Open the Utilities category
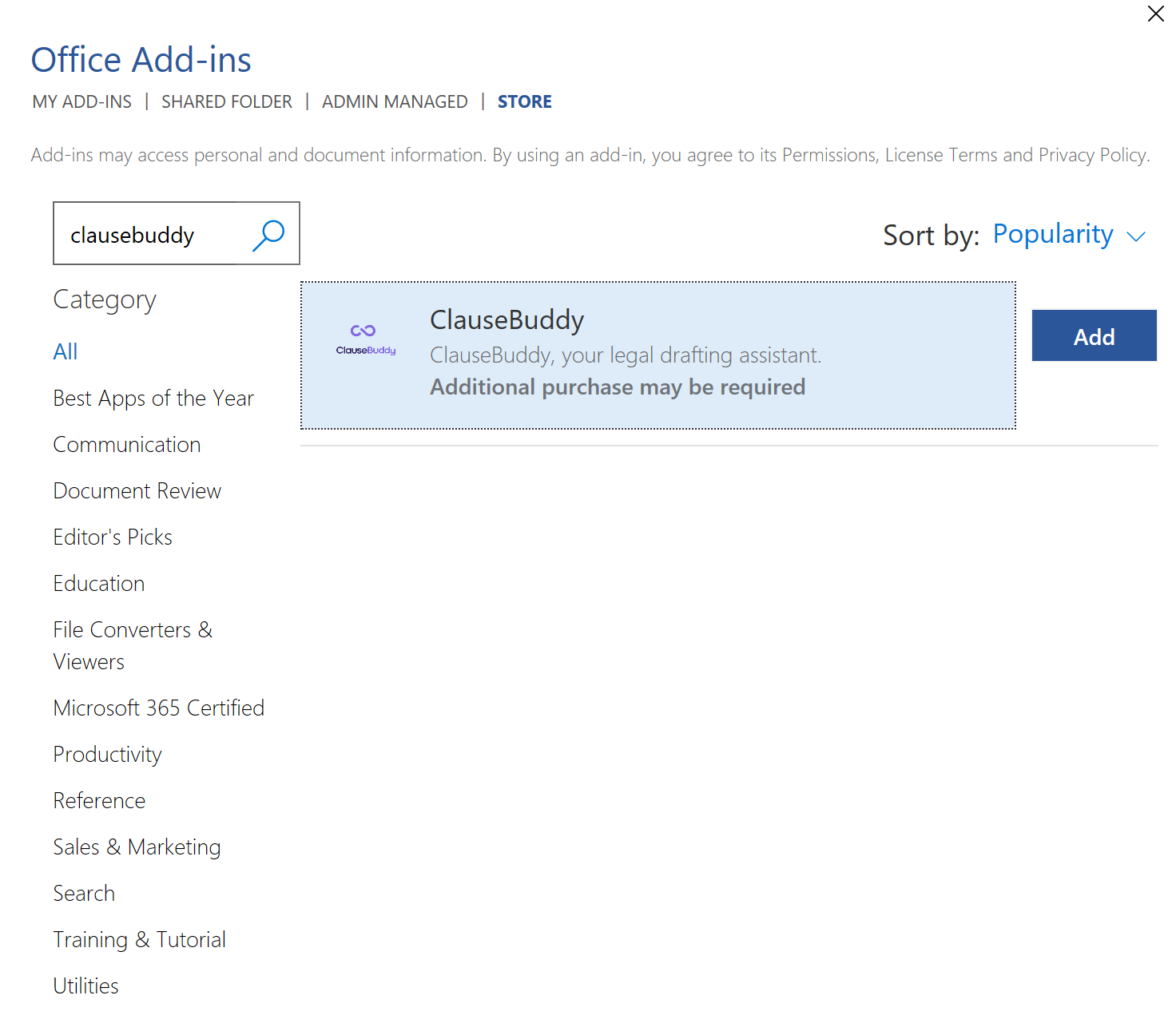The height and width of the screenshot is (1035, 1176). (x=85, y=986)
